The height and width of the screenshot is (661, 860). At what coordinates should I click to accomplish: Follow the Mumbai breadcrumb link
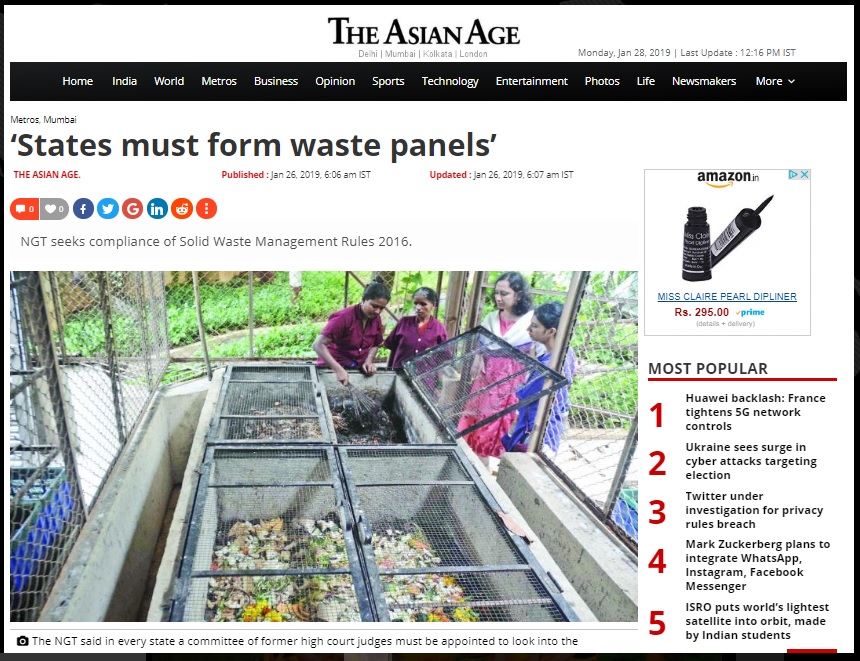60,120
